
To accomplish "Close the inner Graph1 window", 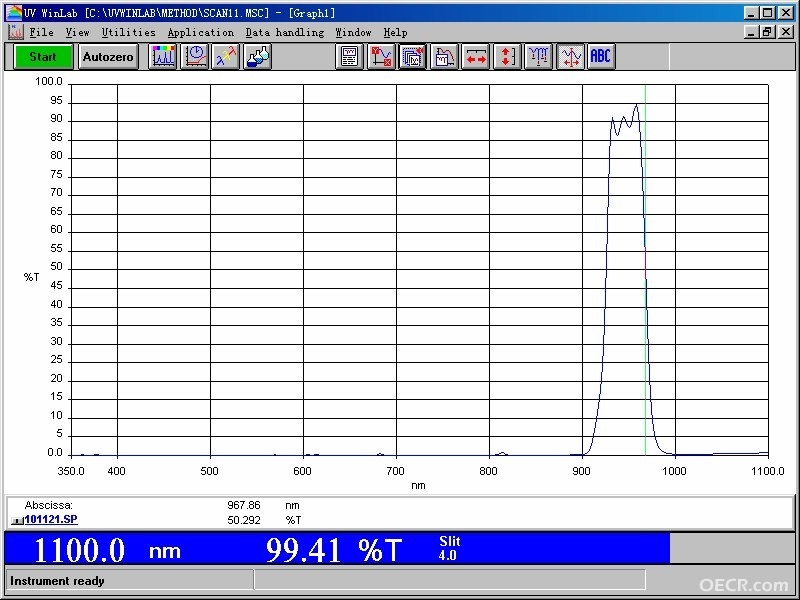I will point(786,32).
